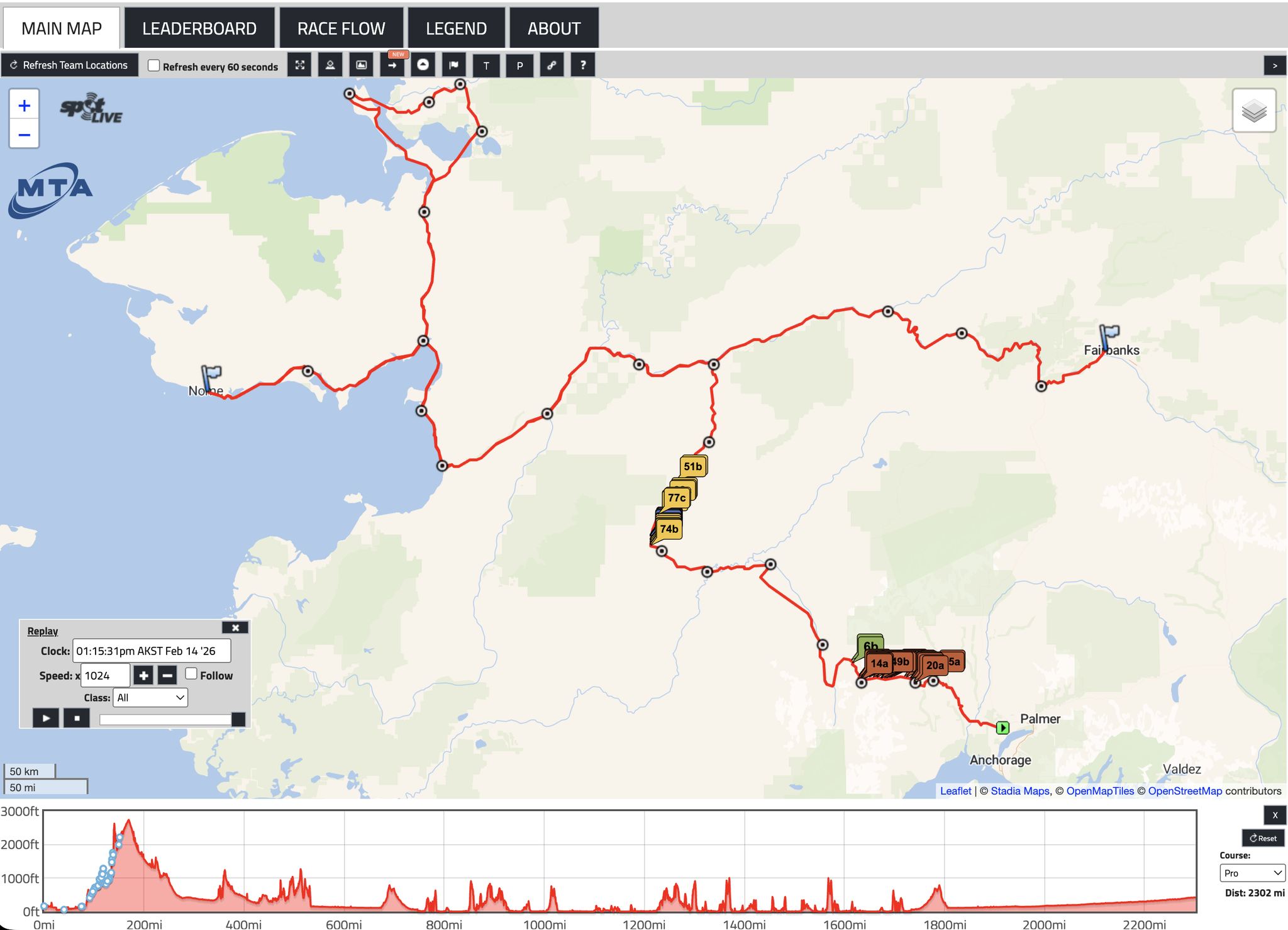Viewport: 1288px width, 930px height.
Task: Click the replay Speed value field
Action: click(105, 675)
